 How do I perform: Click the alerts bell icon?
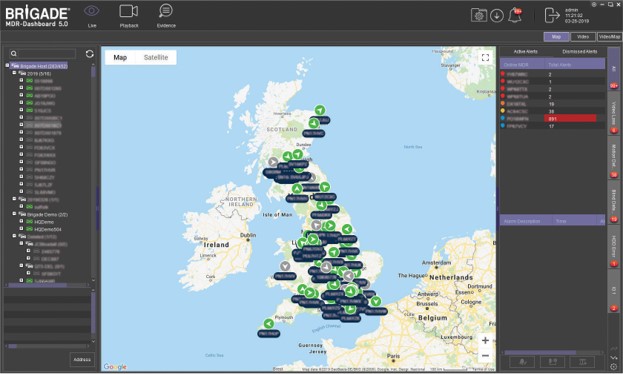[515, 16]
